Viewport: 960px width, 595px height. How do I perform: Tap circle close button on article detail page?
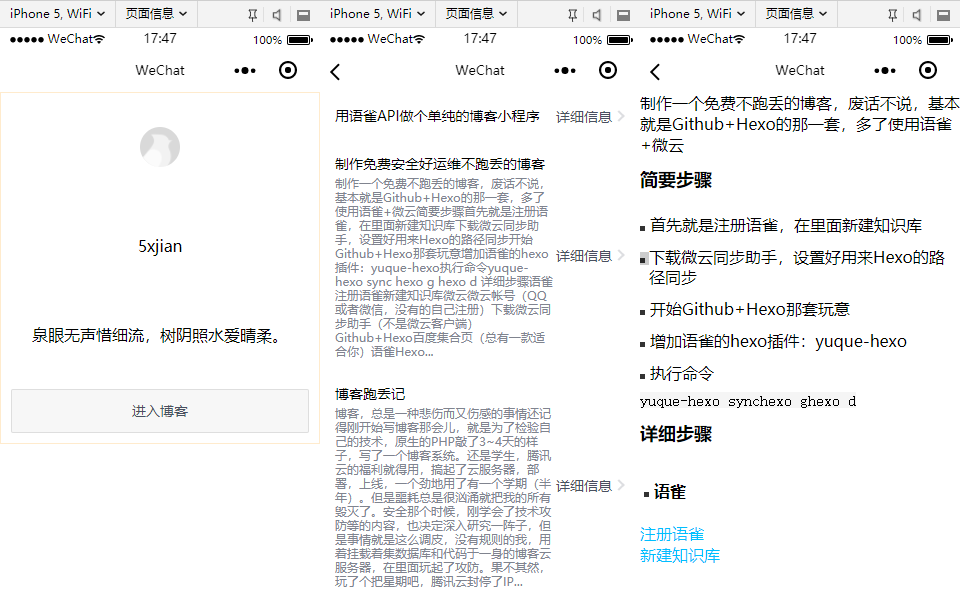coord(928,70)
